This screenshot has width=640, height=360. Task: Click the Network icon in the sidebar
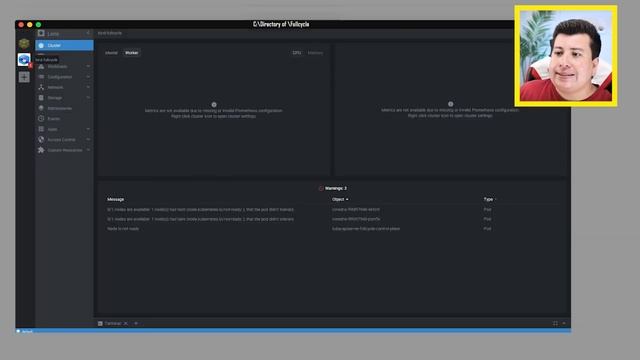click(x=41, y=87)
